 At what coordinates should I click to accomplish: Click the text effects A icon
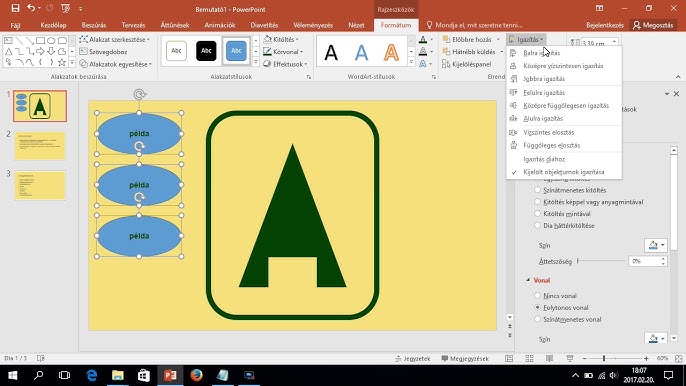423,64
